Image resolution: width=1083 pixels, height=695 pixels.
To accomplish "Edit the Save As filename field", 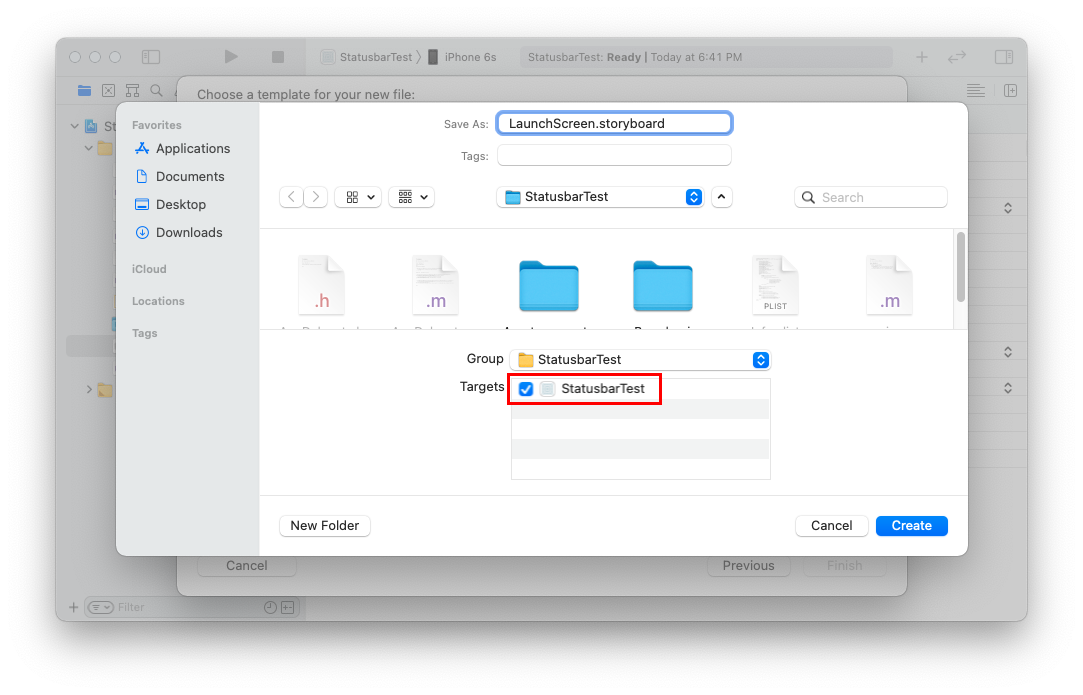I will pyautogui.click(x=614, y=124).
